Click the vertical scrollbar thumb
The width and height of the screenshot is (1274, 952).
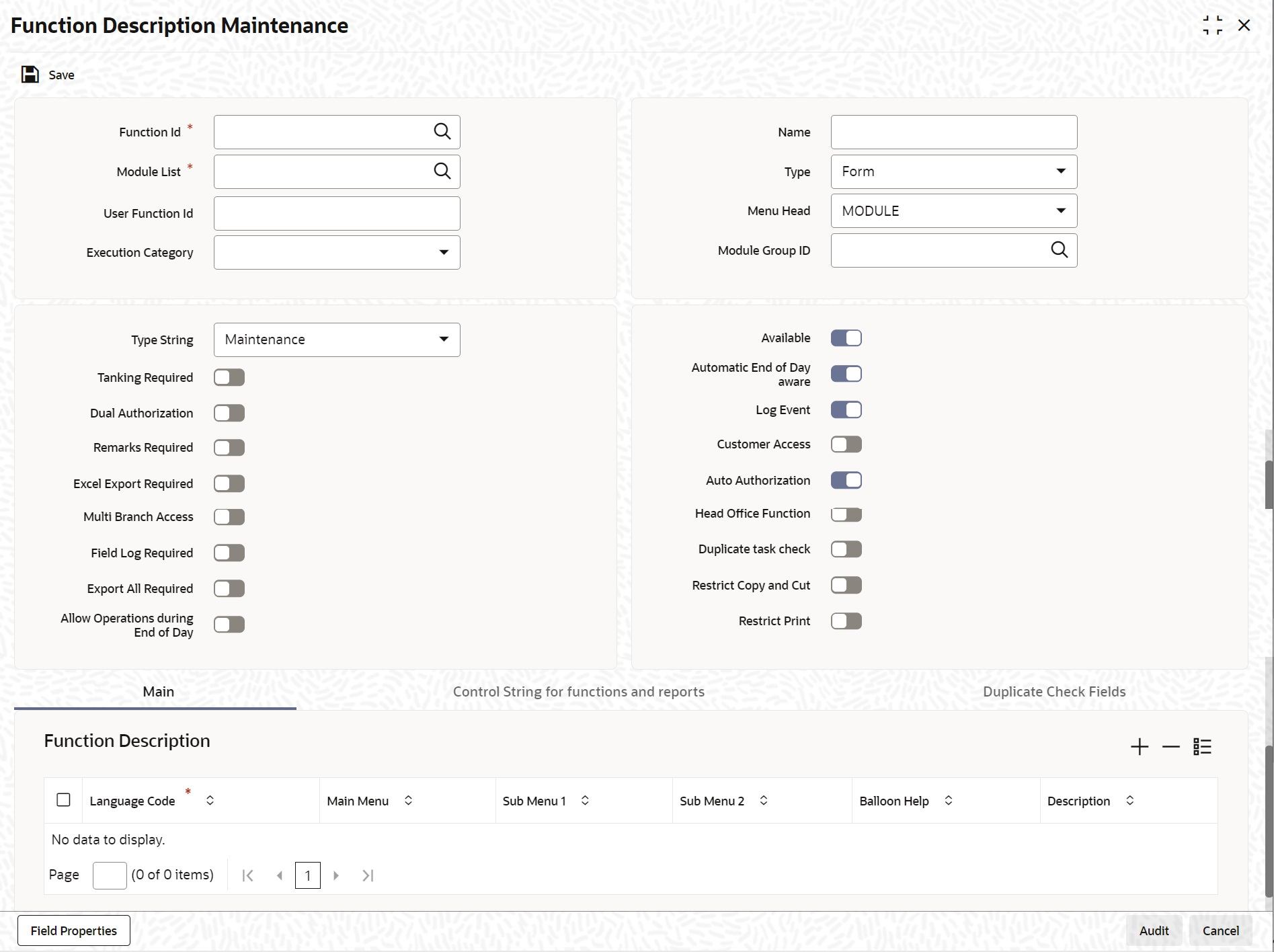click(1269, 484)
